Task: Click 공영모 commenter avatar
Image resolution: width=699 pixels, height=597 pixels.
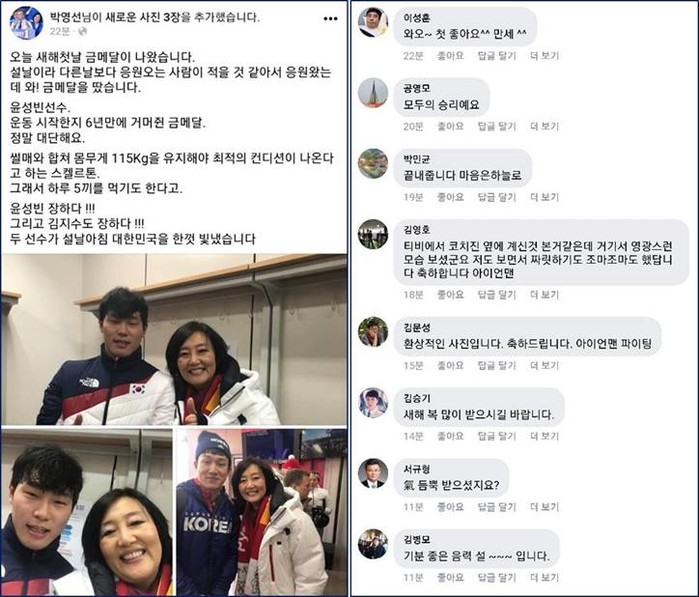Action: pyautogui.click(x=373, y=93)
